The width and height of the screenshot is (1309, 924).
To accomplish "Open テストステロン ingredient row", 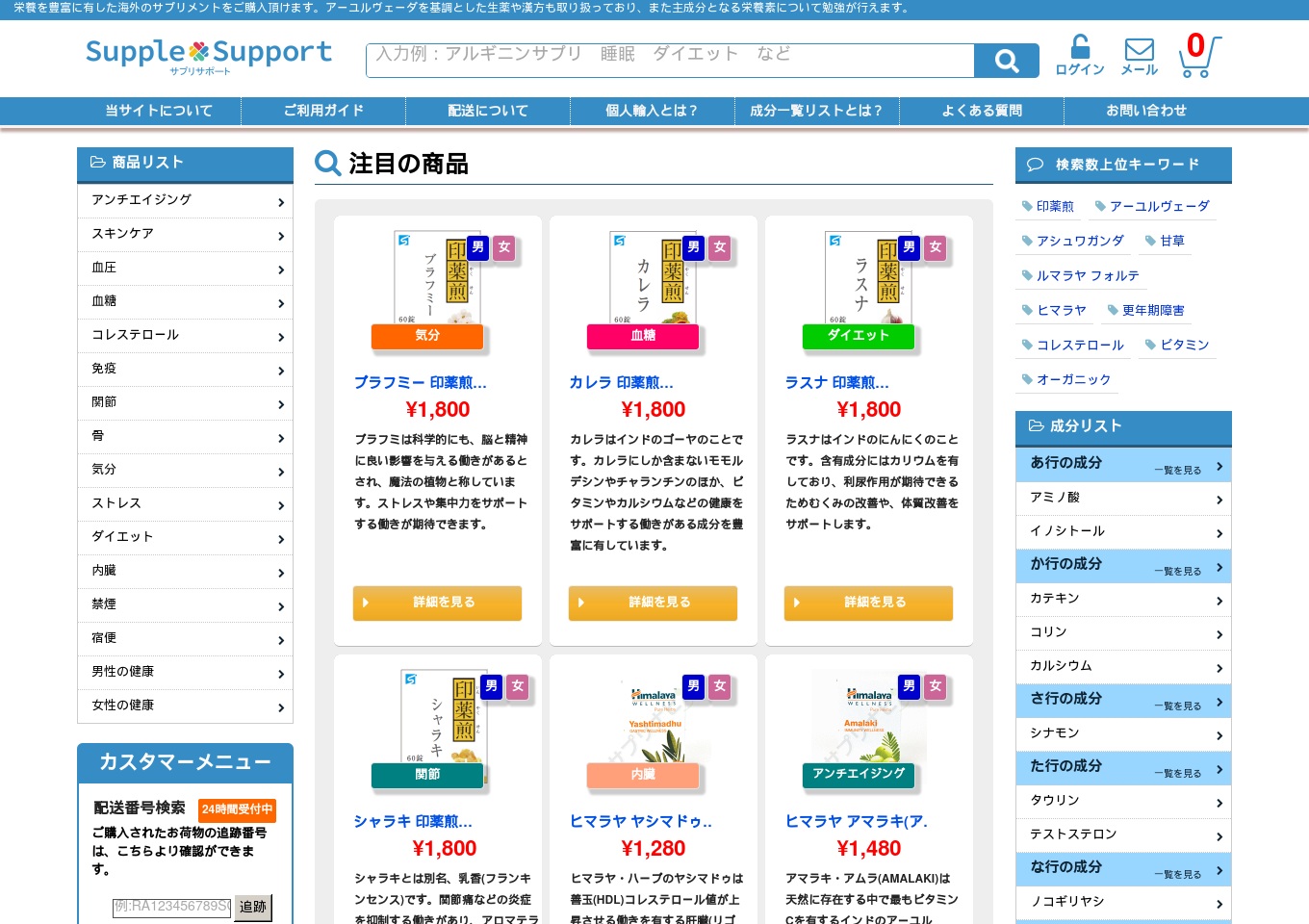I will 1123,835.
